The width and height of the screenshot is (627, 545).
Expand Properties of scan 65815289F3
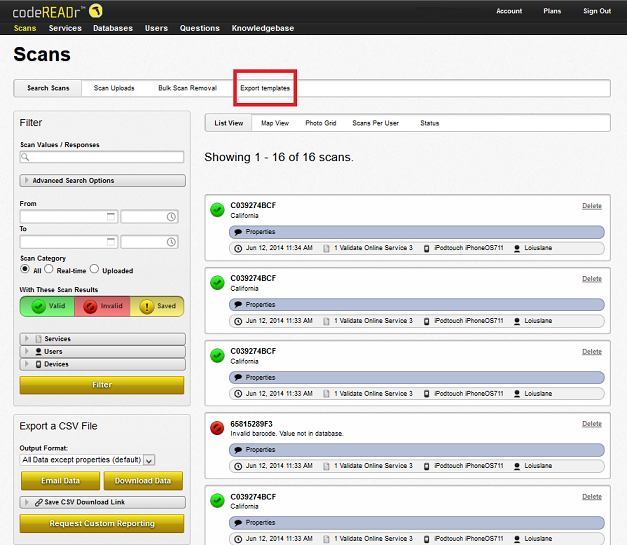[417, 450]
